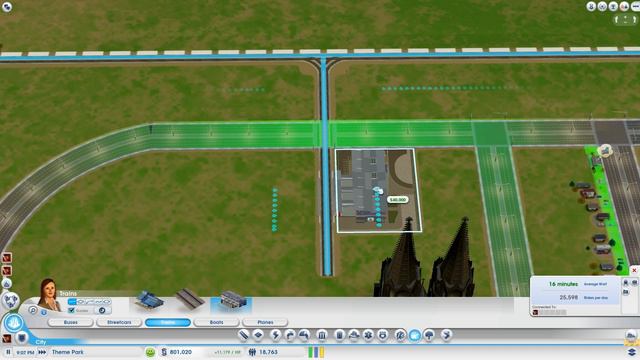The image size is (640, 360).
Task: Click the RCI demand color bars
Action: [316, 352]
